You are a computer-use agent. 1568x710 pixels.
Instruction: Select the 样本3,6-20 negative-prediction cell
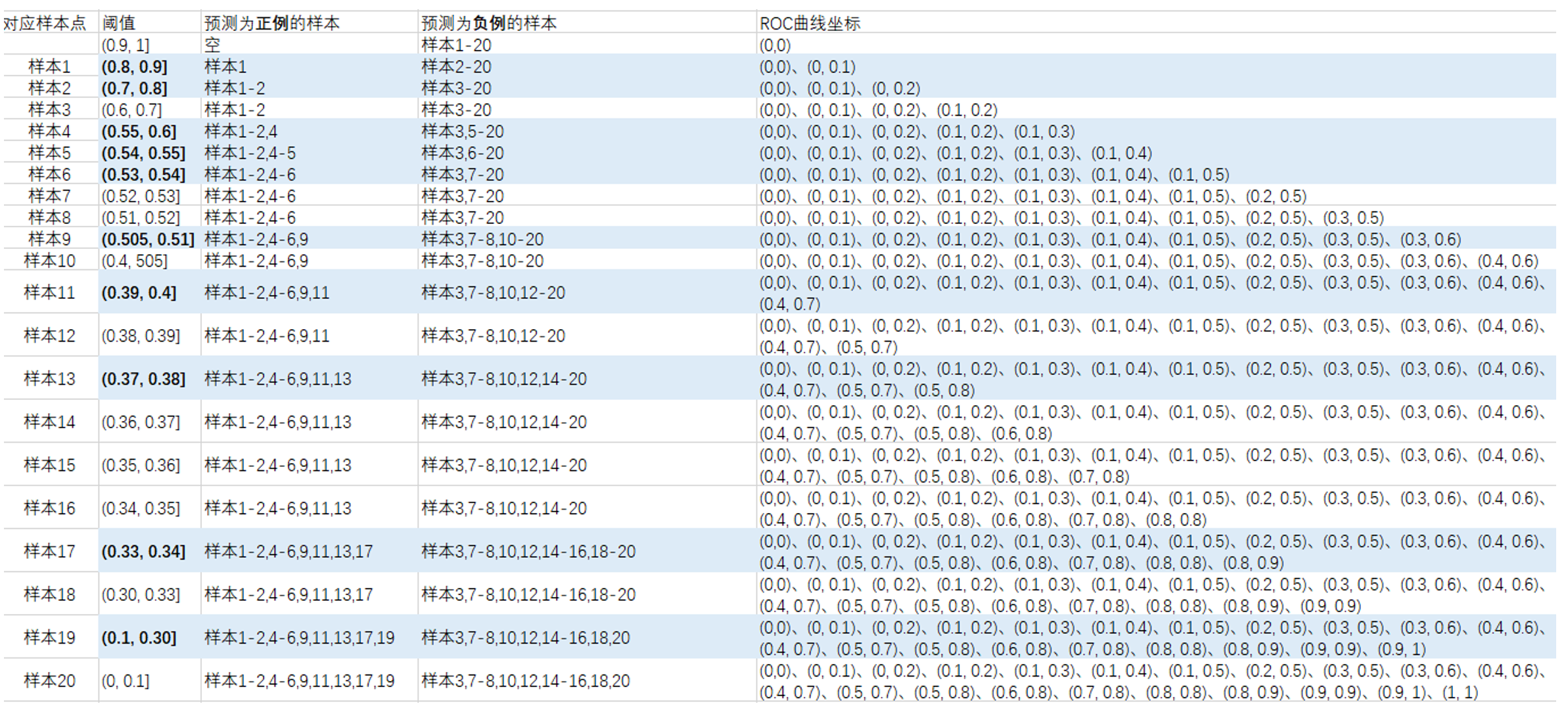coord(463,153)
